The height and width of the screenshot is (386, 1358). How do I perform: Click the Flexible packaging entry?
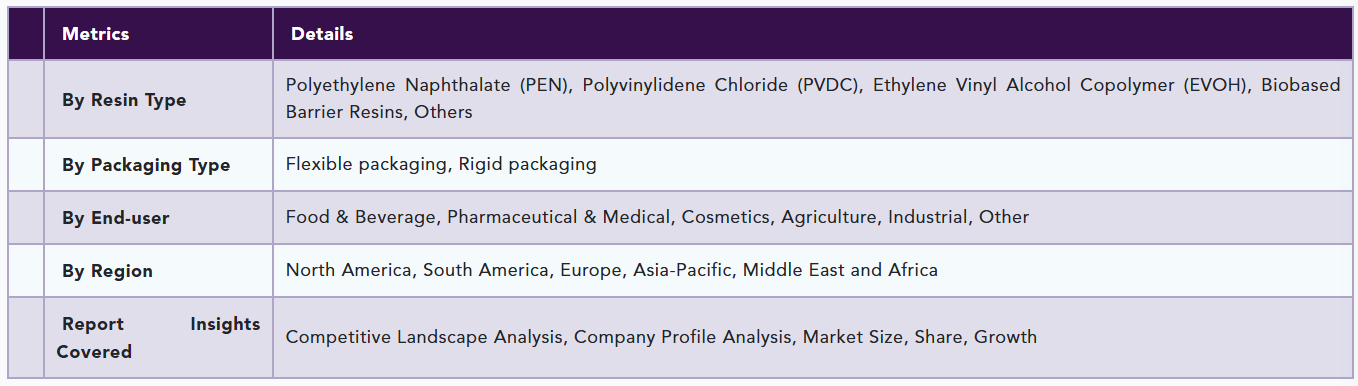coord(366,164)
